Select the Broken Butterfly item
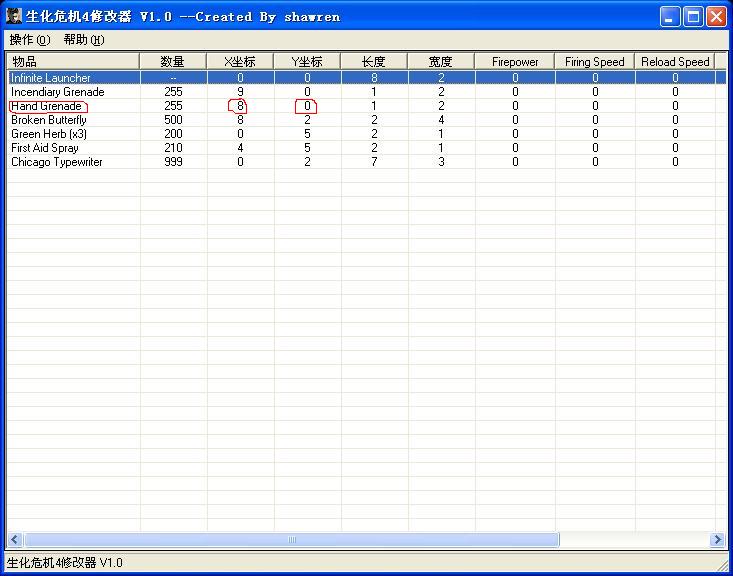This screenshot has height=576, width=733. (49, 120)
